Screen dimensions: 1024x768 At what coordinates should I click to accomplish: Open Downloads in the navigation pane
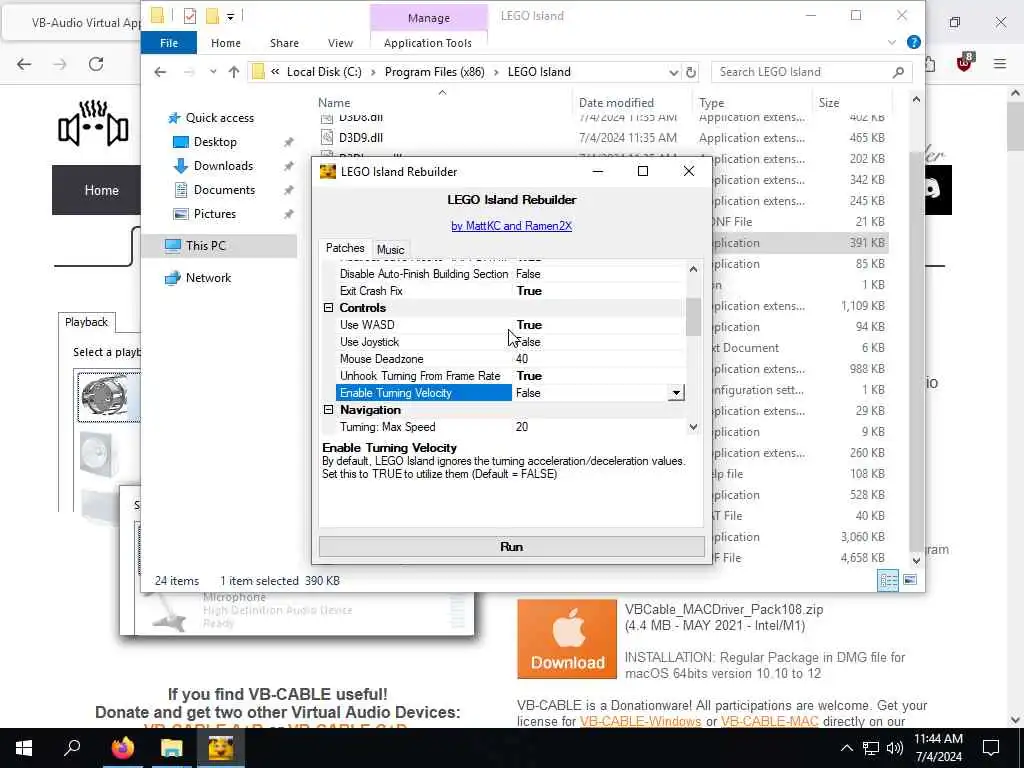point(223,166)
